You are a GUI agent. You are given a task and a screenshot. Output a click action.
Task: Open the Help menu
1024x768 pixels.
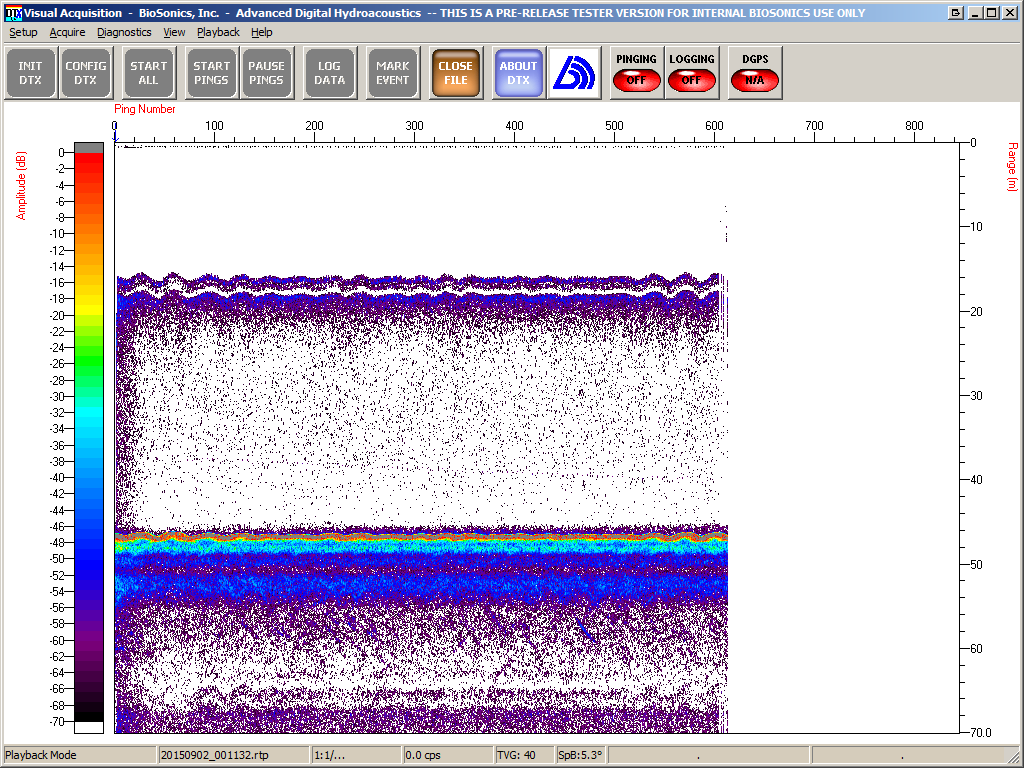pos(261,32)
